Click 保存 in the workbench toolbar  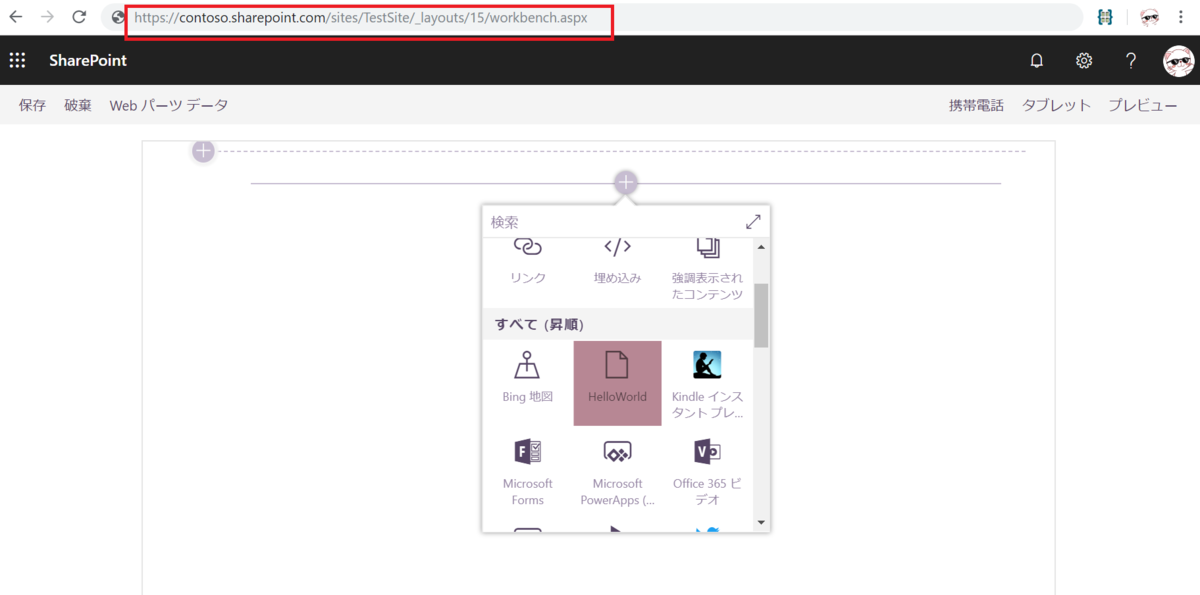33,105
